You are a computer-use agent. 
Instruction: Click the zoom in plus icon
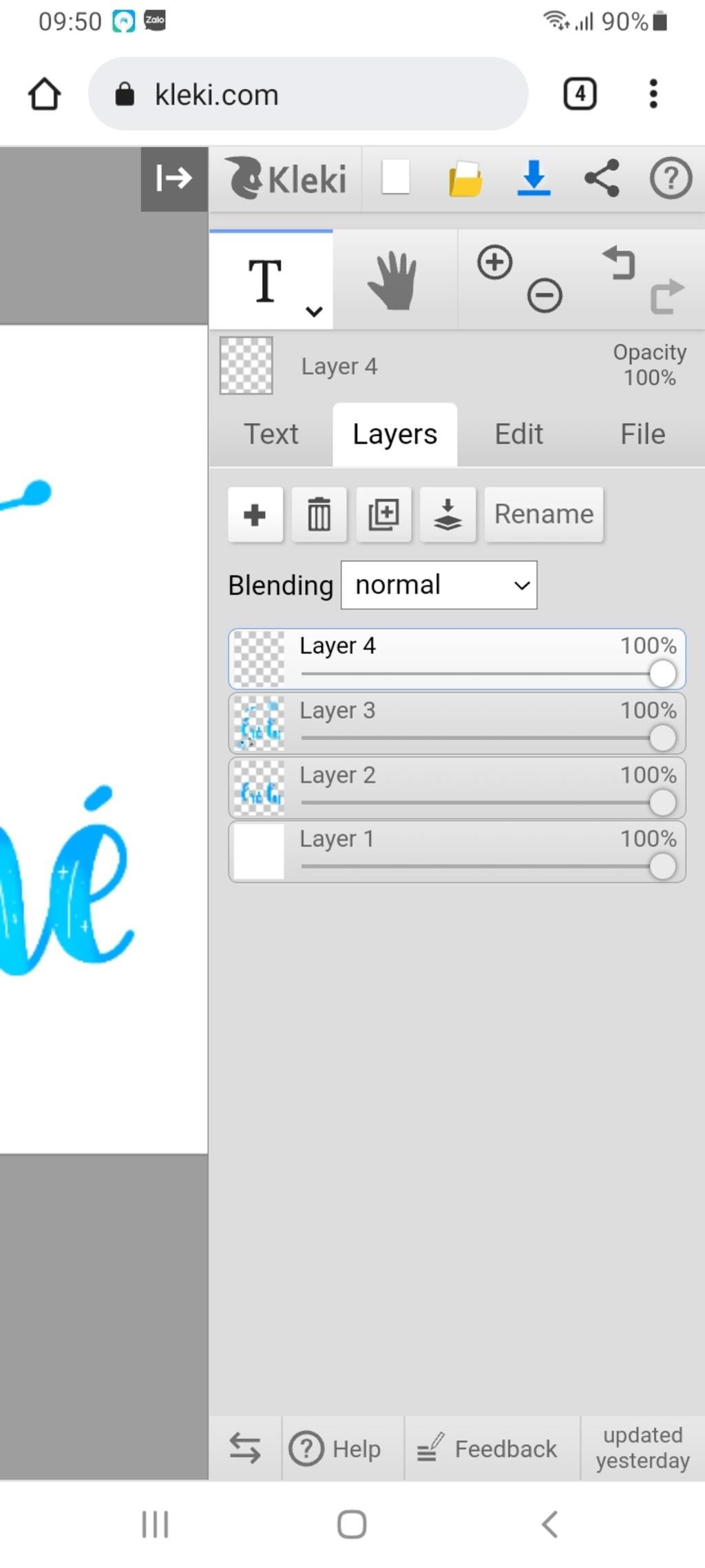[x=495, y=262]
